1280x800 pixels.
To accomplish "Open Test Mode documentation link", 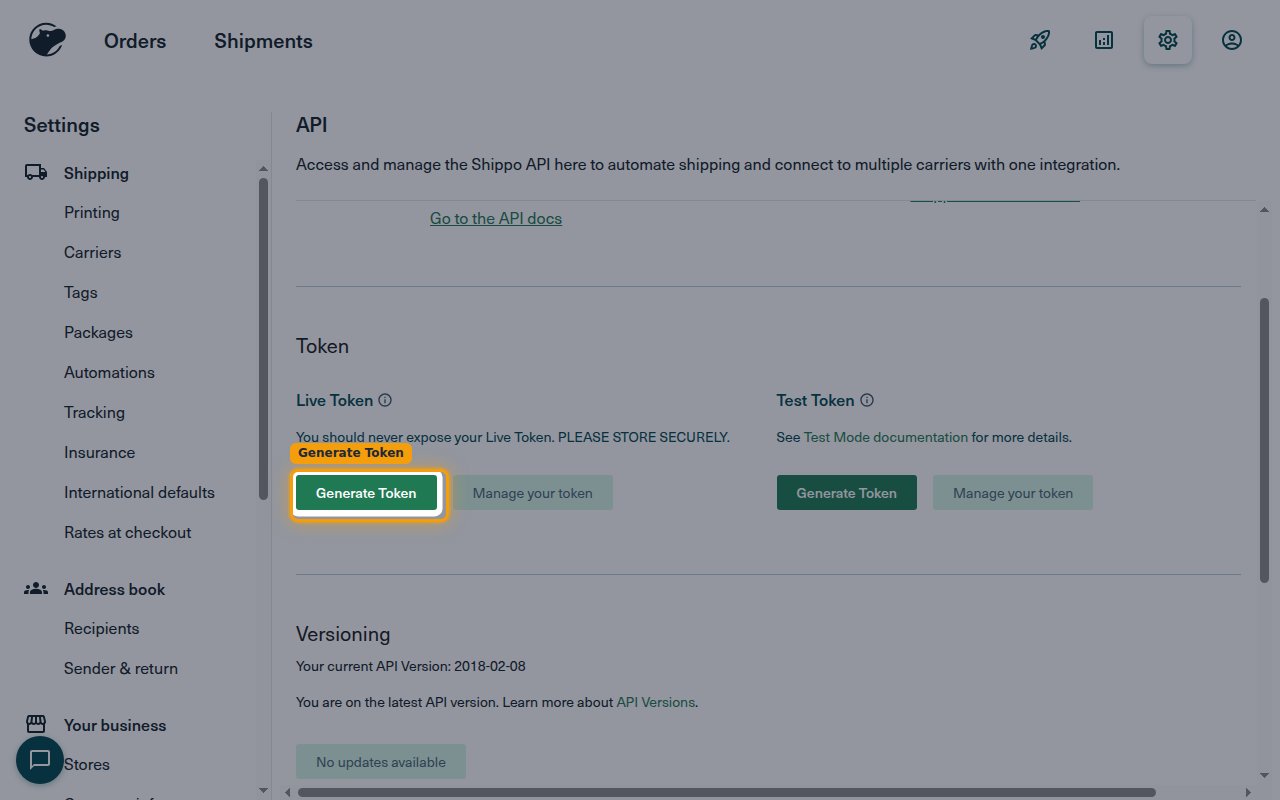I will click(x=886, y=437).
